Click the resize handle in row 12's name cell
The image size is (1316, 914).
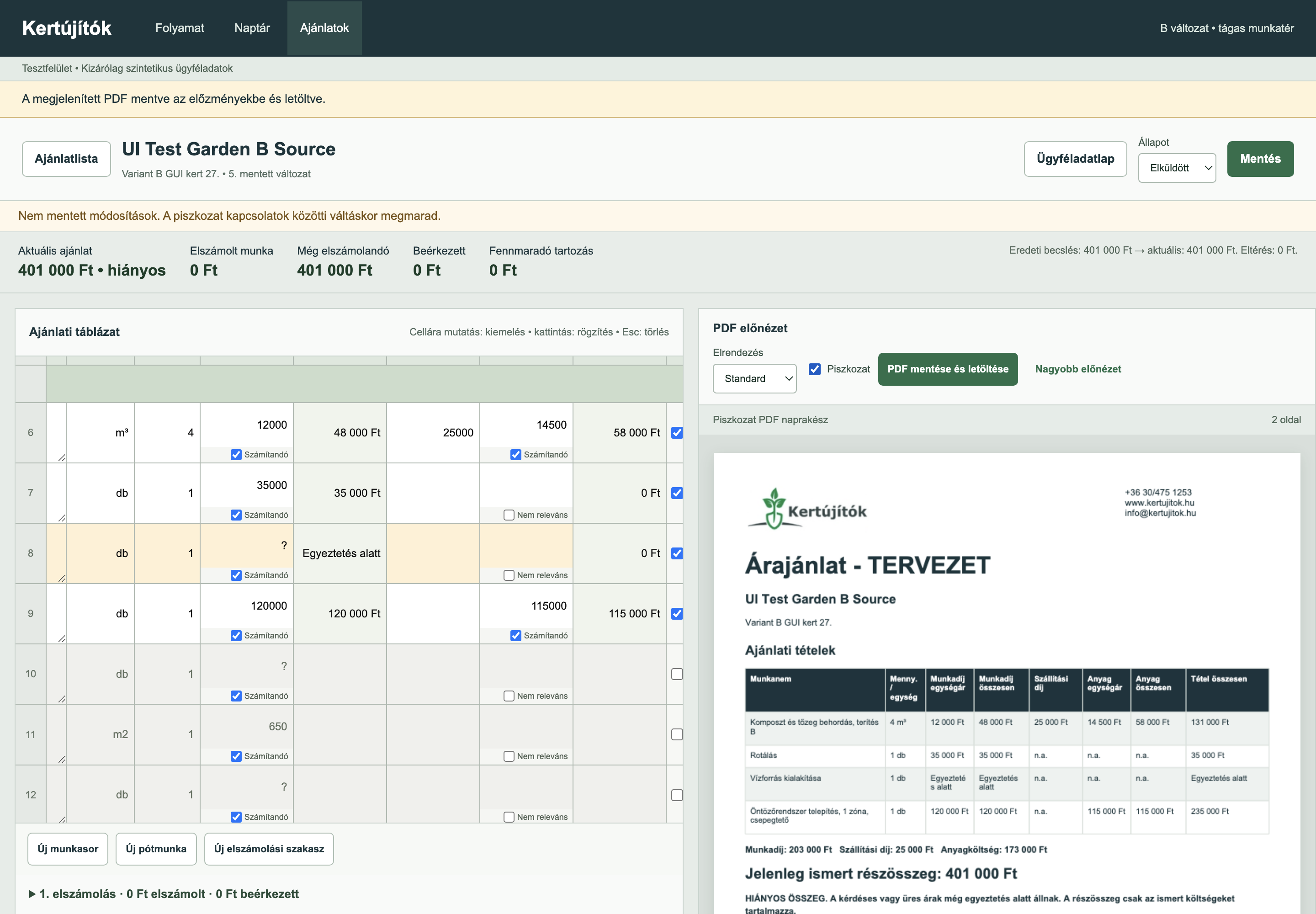[61, 819]
